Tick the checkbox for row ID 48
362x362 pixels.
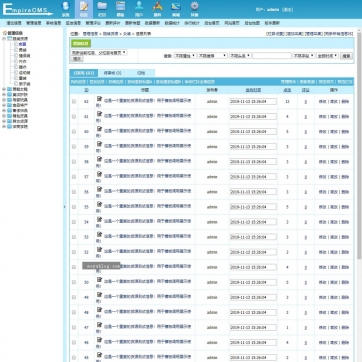coord(74,312)
